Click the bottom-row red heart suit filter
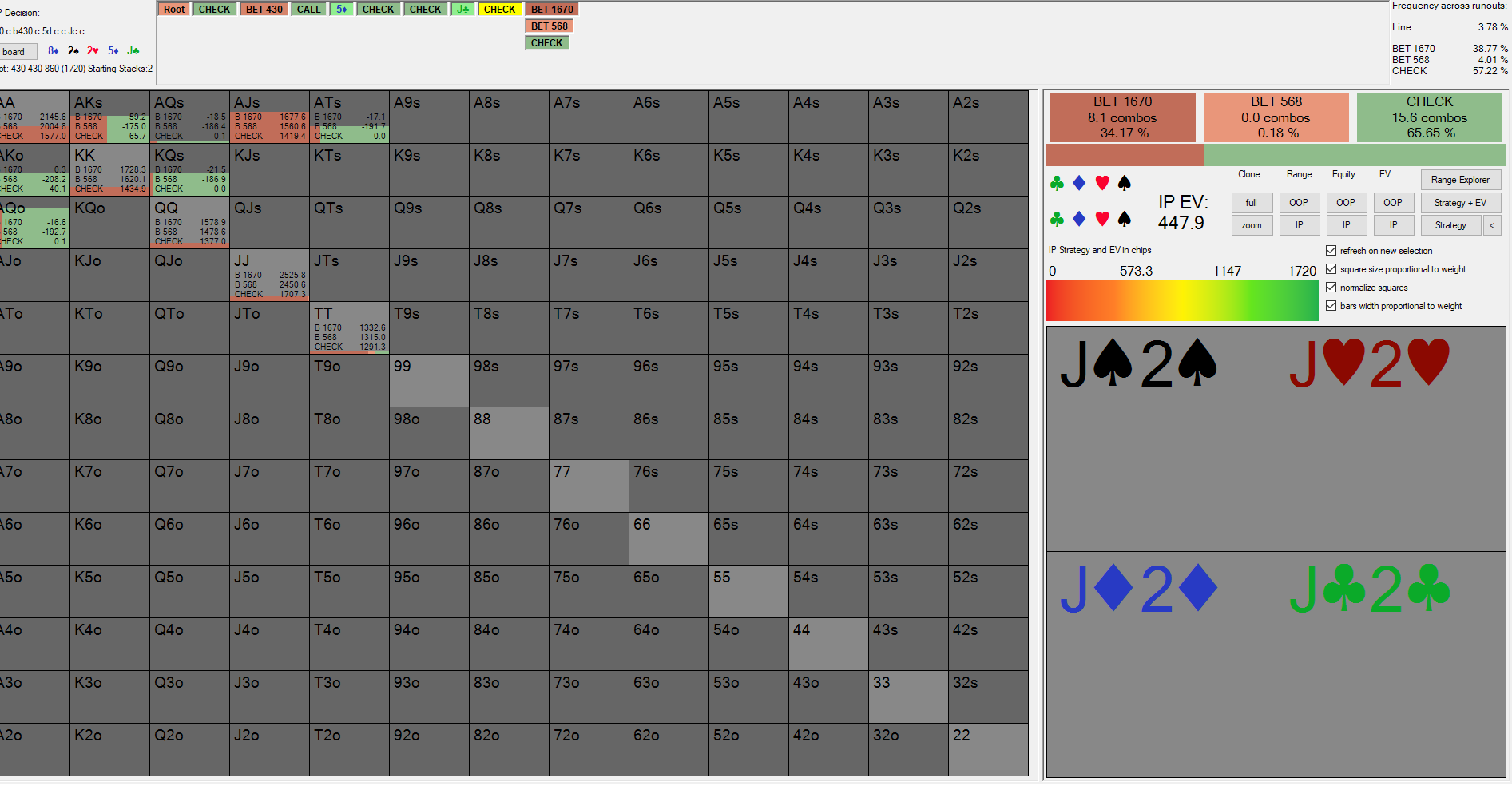 [x=1102, y=218]
